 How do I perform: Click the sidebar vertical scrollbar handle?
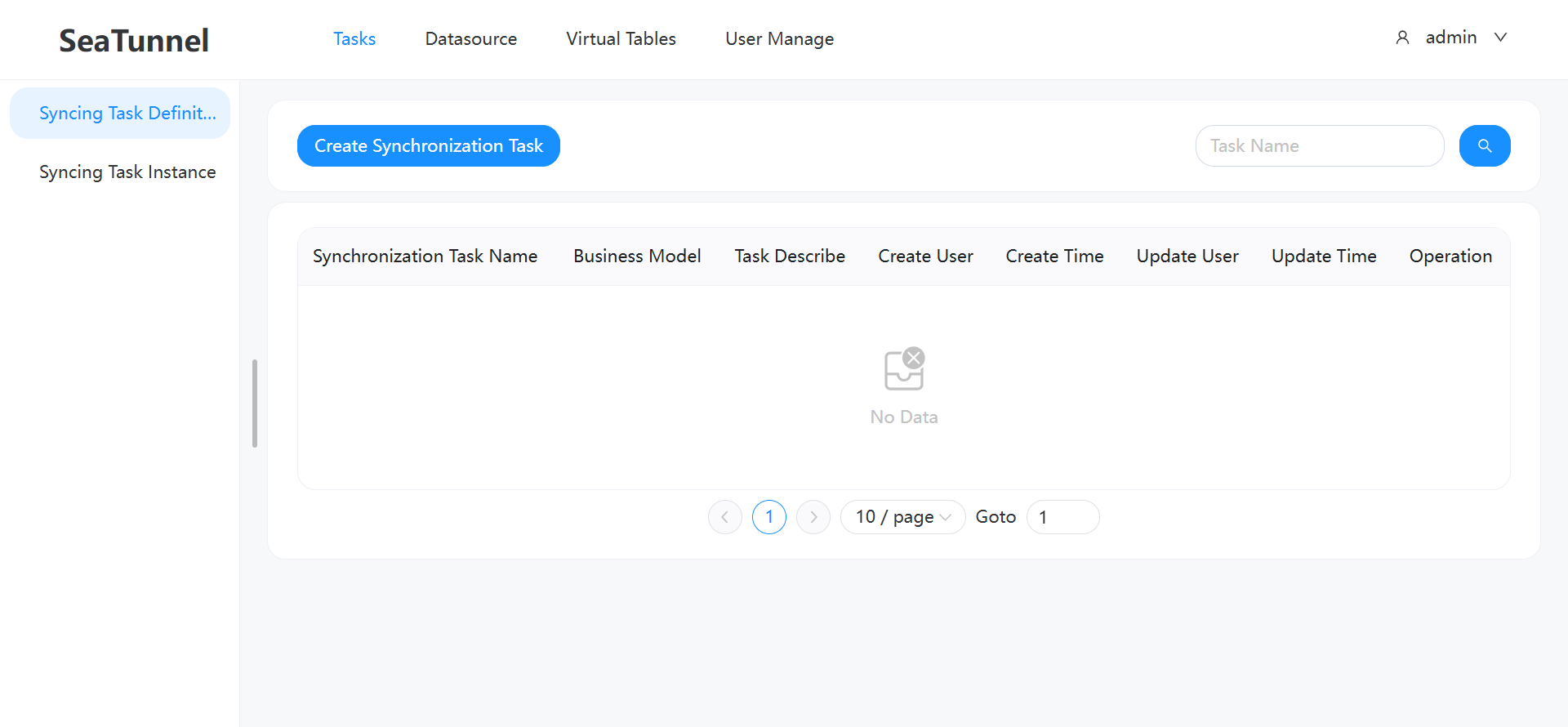coord(255,404)
